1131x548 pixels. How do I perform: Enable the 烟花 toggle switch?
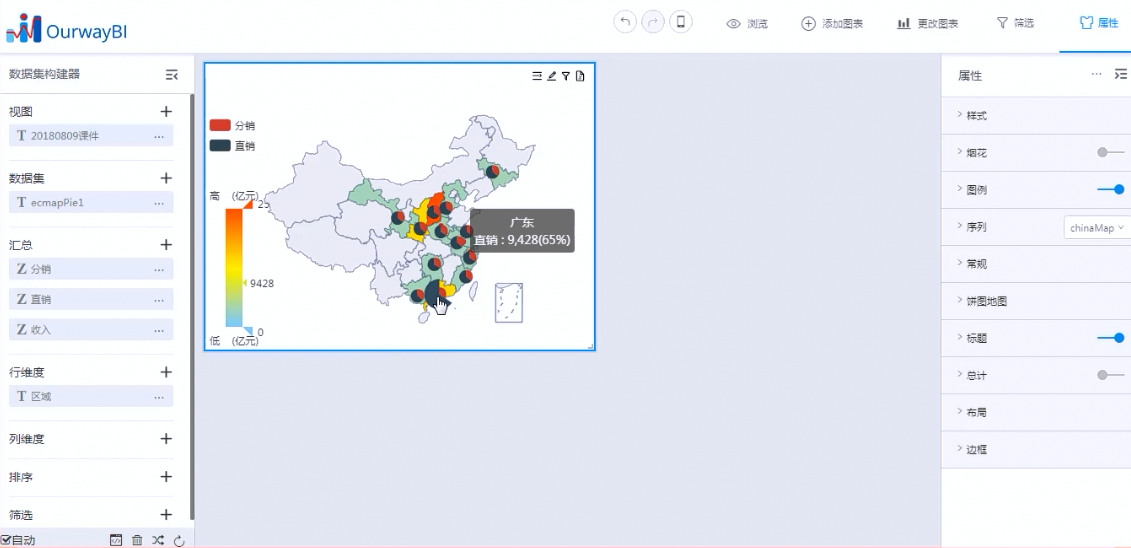click(x=1110, y=152)
